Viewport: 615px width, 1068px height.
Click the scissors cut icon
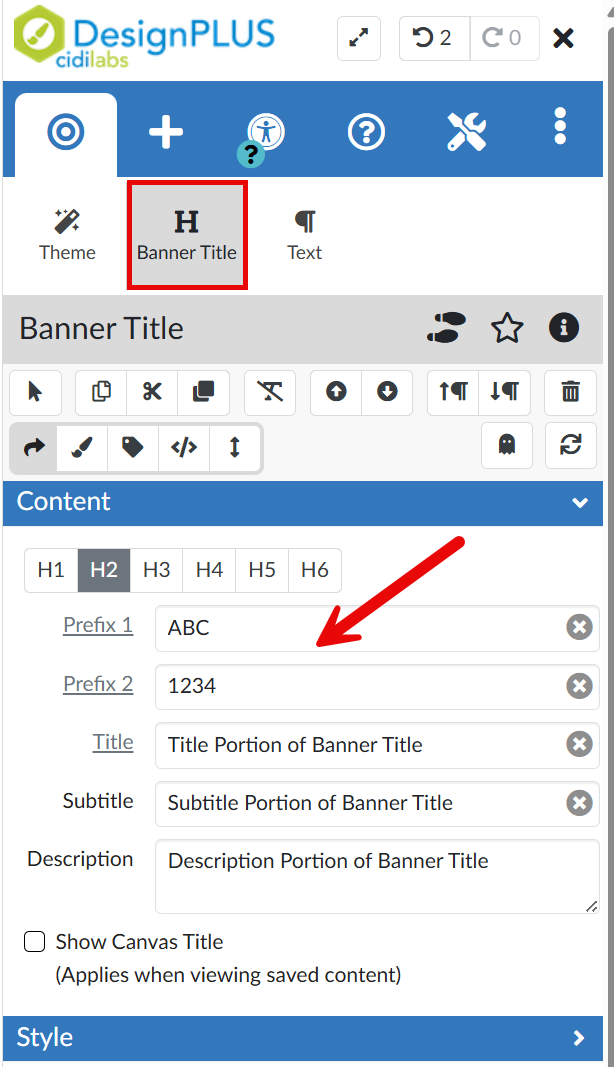pos(152,392)
